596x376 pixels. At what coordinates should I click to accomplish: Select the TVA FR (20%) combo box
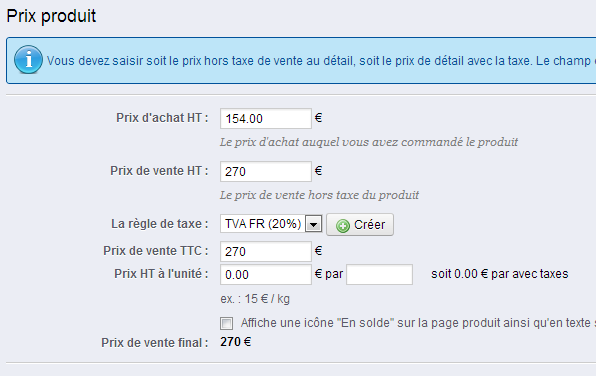tap(271, 224)
